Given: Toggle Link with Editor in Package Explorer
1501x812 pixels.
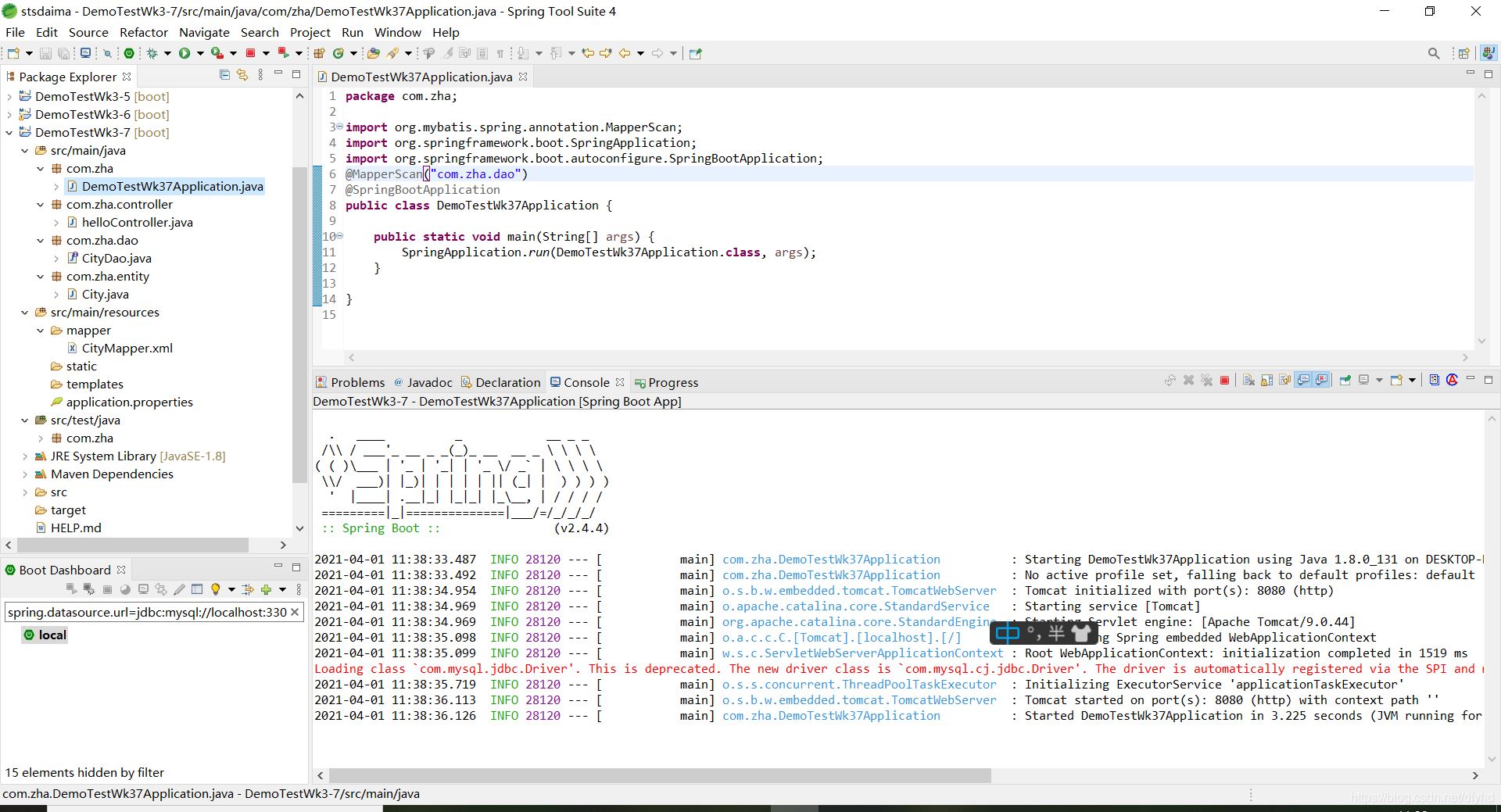Looking at the screenshot, I should coord(242,75).
